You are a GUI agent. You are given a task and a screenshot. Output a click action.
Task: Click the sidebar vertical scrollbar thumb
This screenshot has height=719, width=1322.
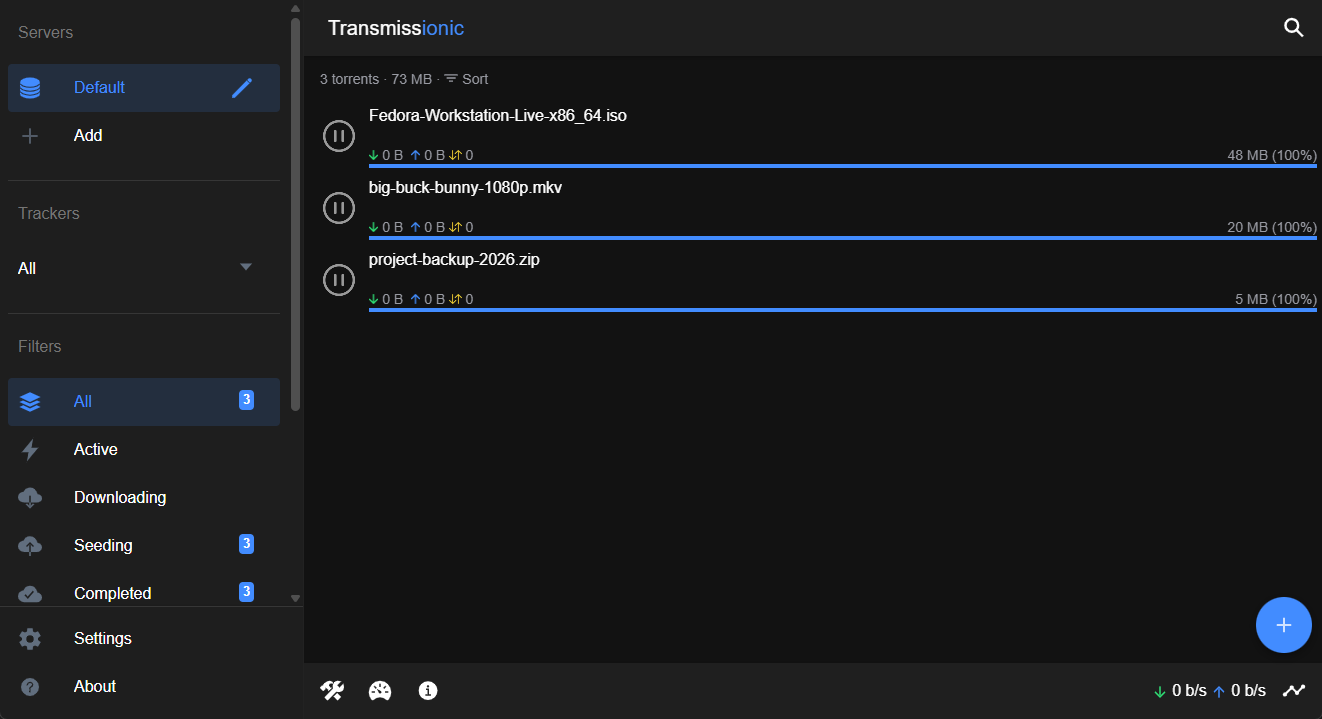(x=295, y=215)
